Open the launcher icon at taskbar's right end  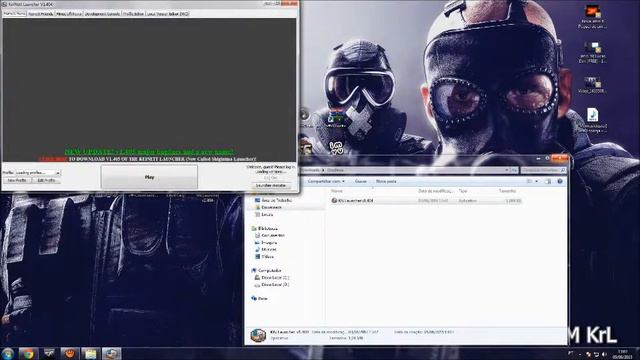tap(111, 353)
